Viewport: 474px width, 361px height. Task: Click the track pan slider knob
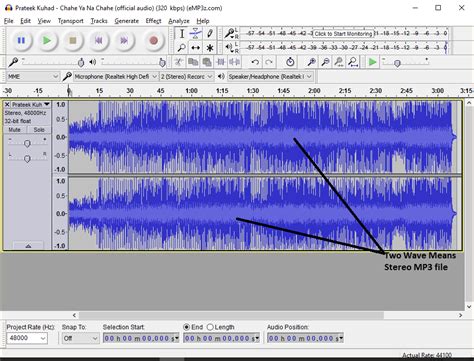click(x=27, y=159)
